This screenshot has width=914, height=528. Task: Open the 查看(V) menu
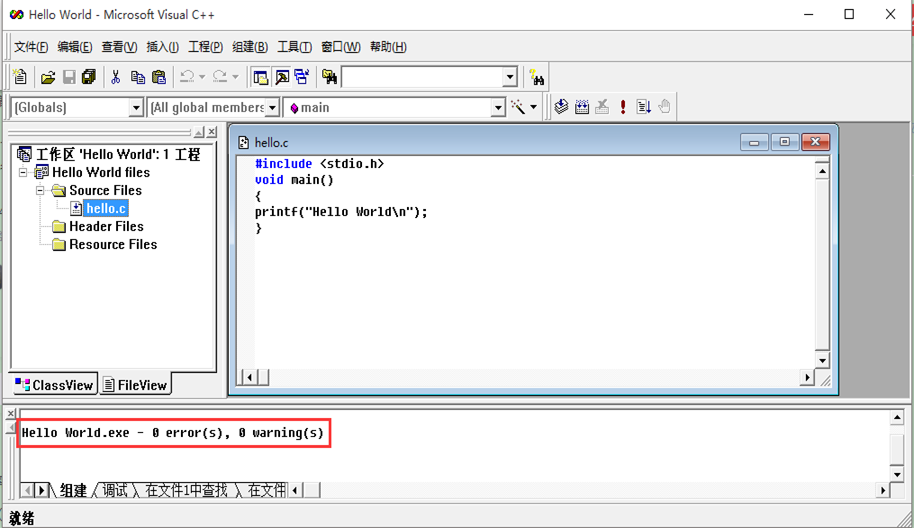click(119, 47)
